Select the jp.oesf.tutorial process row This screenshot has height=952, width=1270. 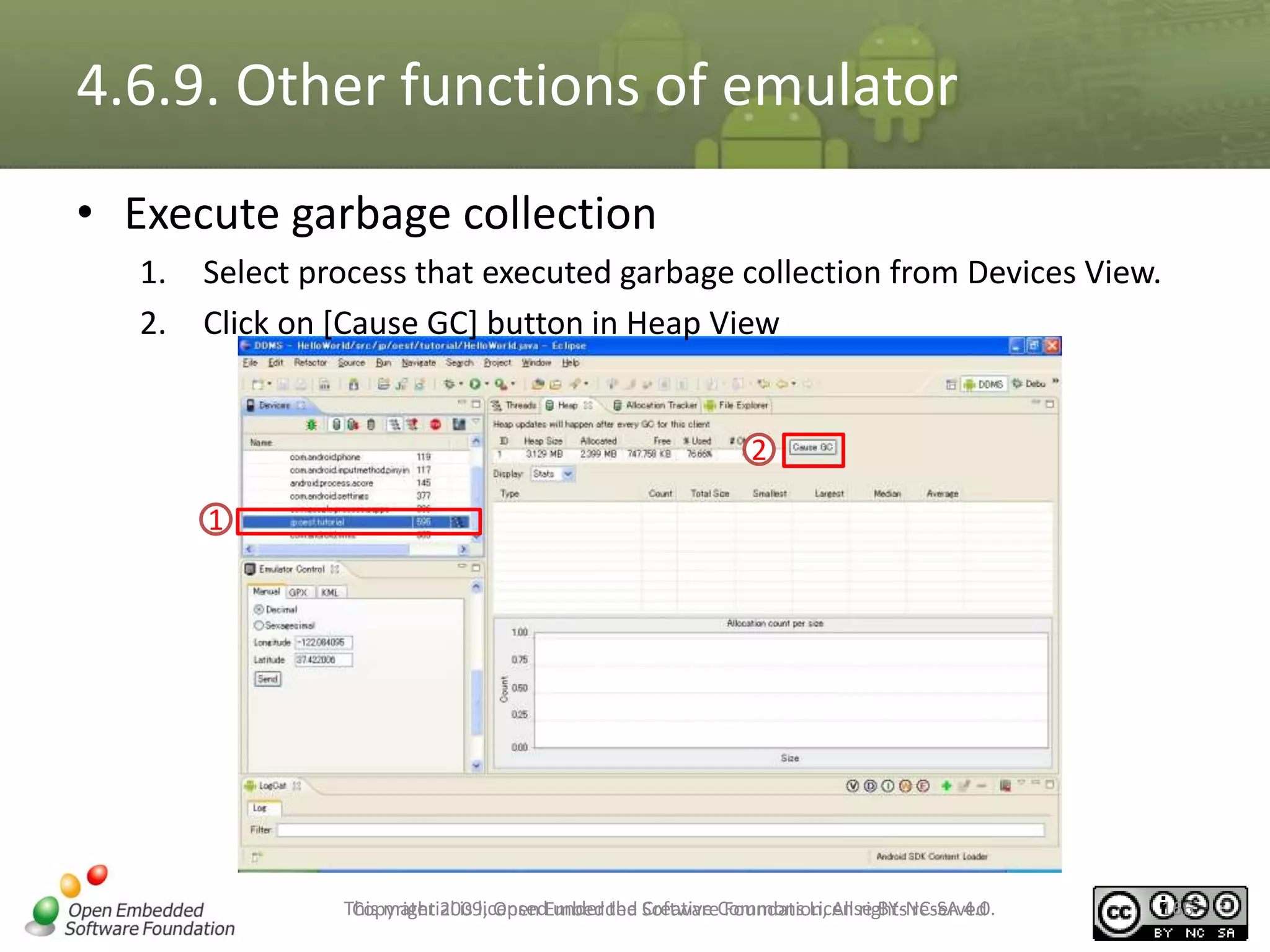coord(357,522)
